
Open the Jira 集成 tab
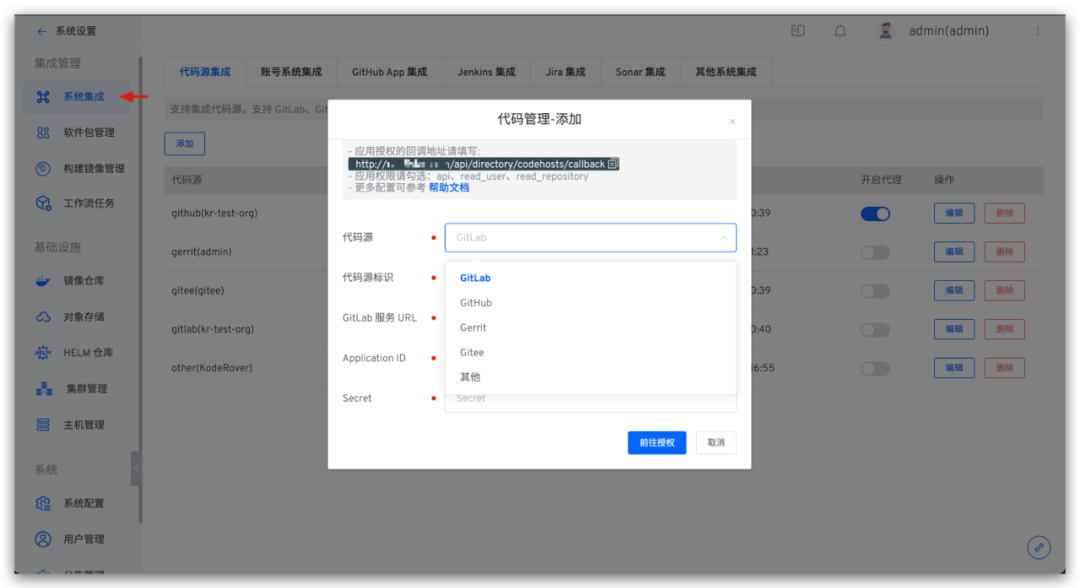(x=565, y=71)
